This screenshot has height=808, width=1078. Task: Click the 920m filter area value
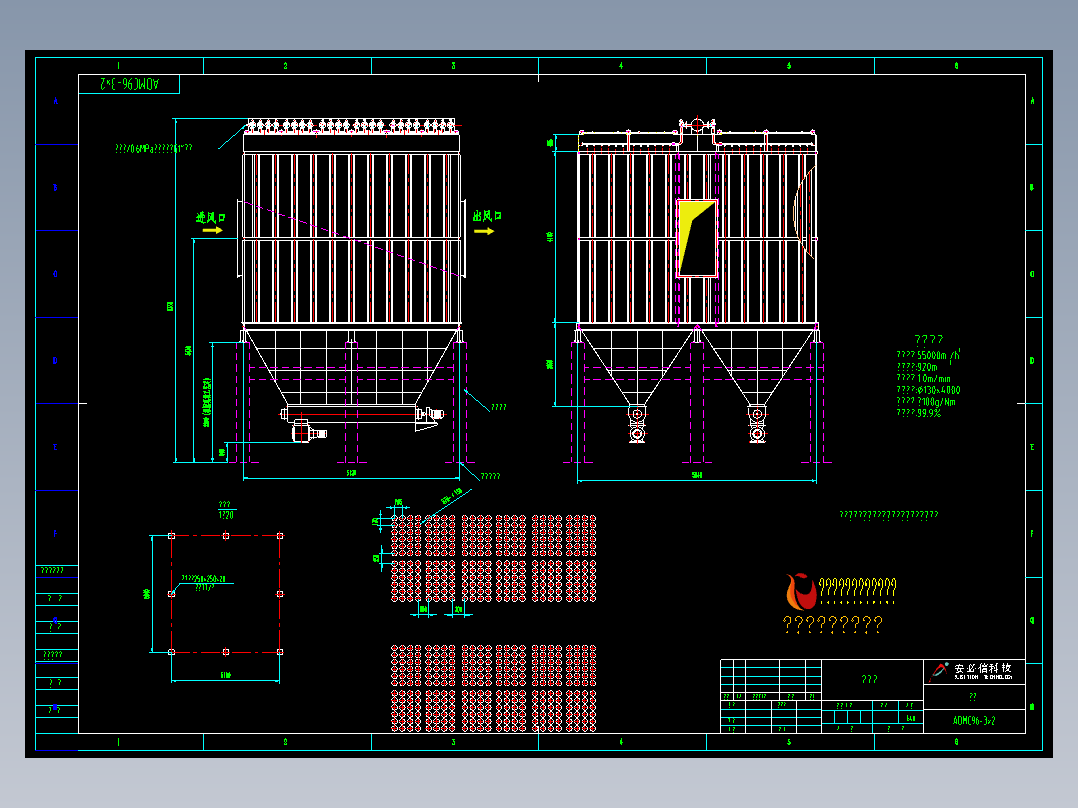tap(927, 367)
